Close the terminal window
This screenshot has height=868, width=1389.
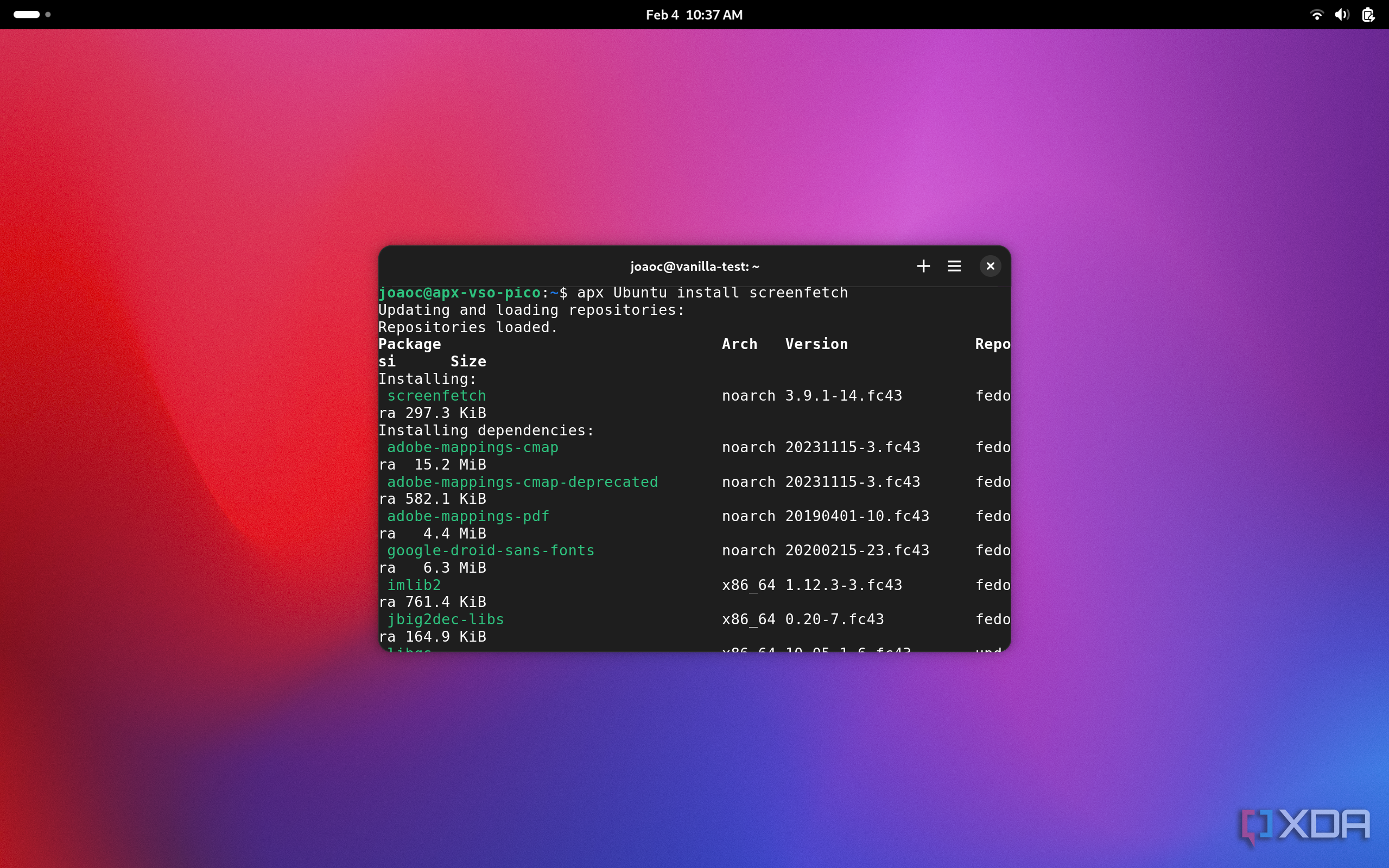coord(990,267)
